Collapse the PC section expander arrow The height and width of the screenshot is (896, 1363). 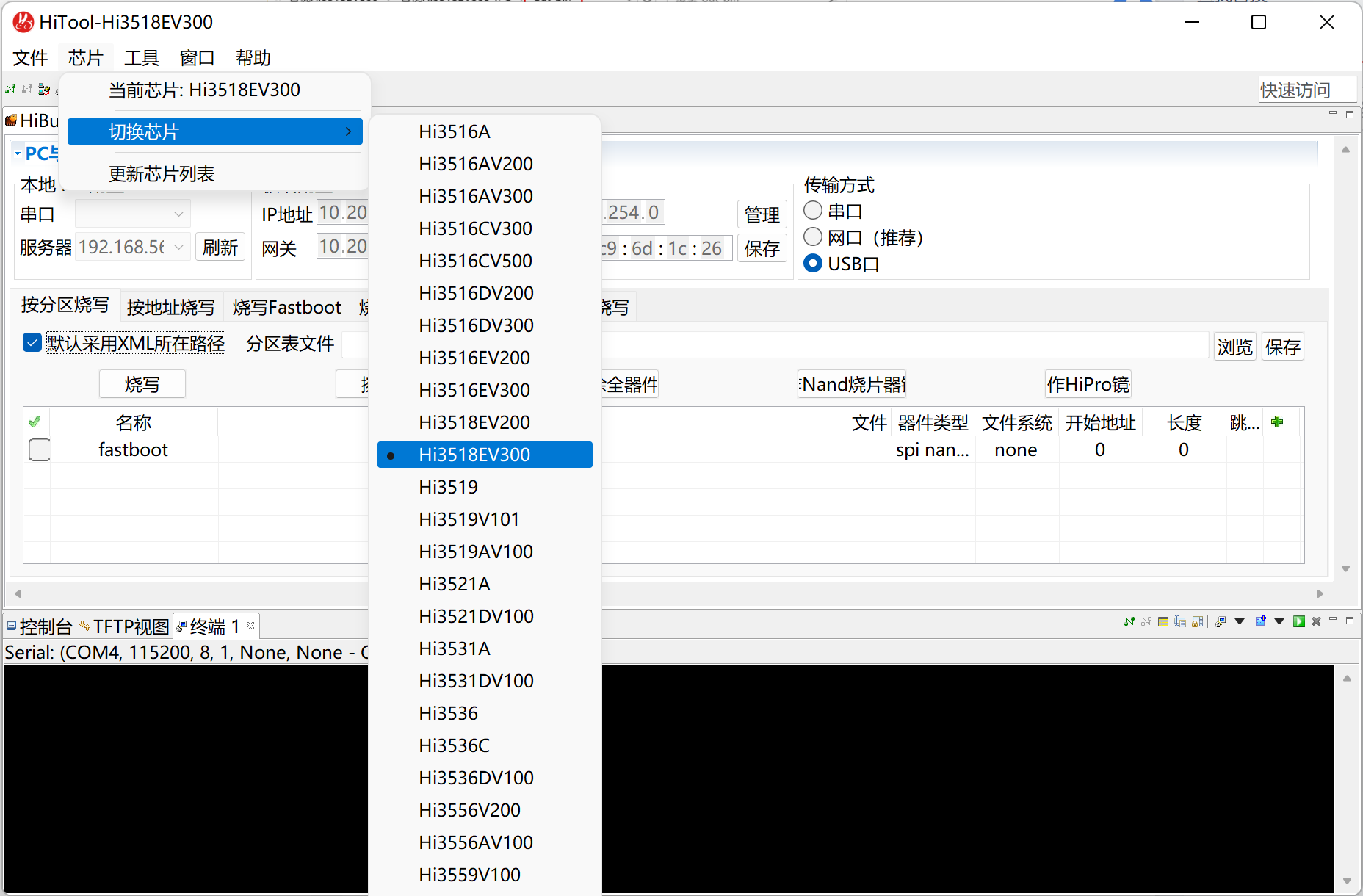coord(18,153)
